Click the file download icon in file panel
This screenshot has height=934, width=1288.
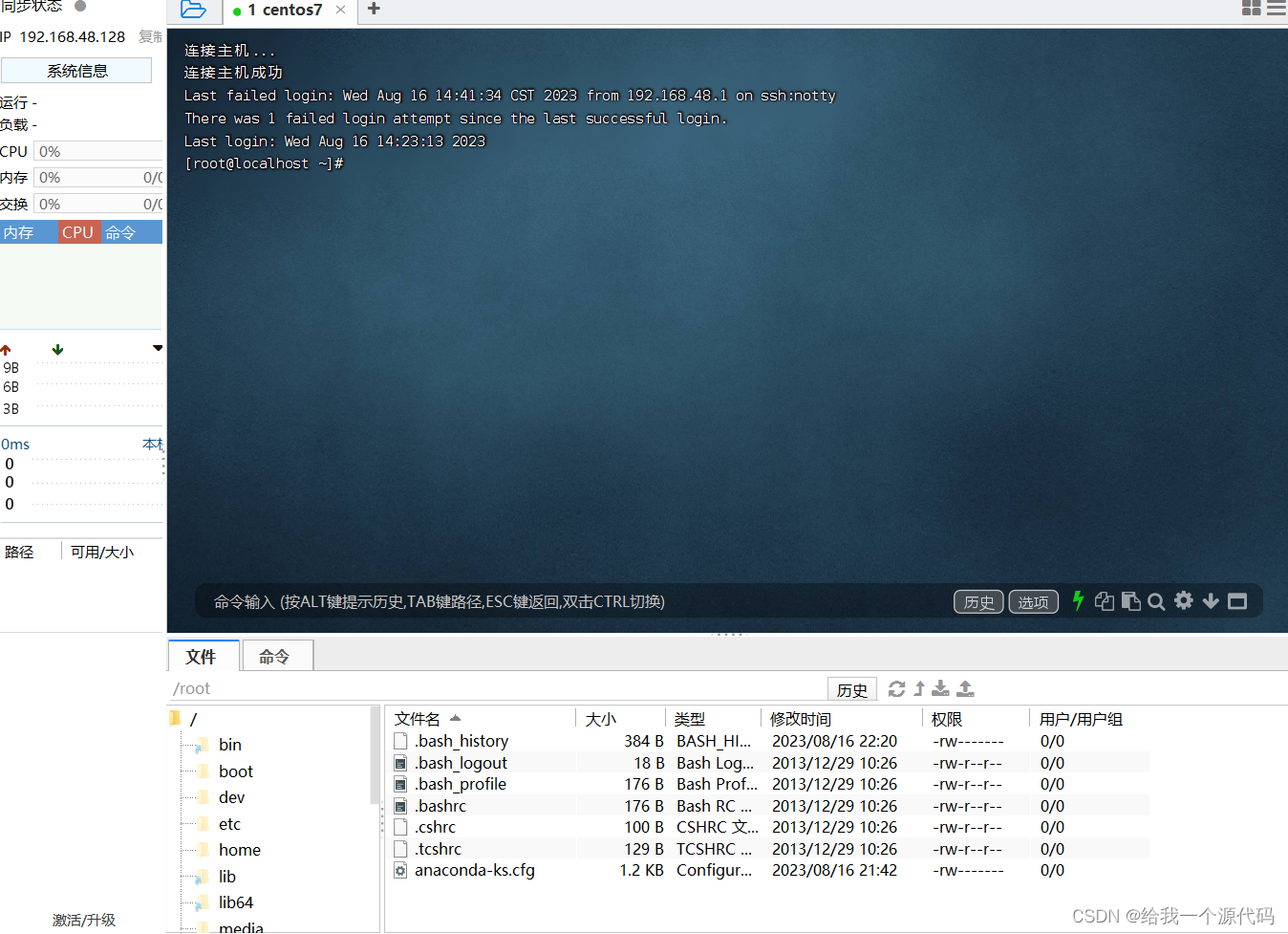pos(940,688)
